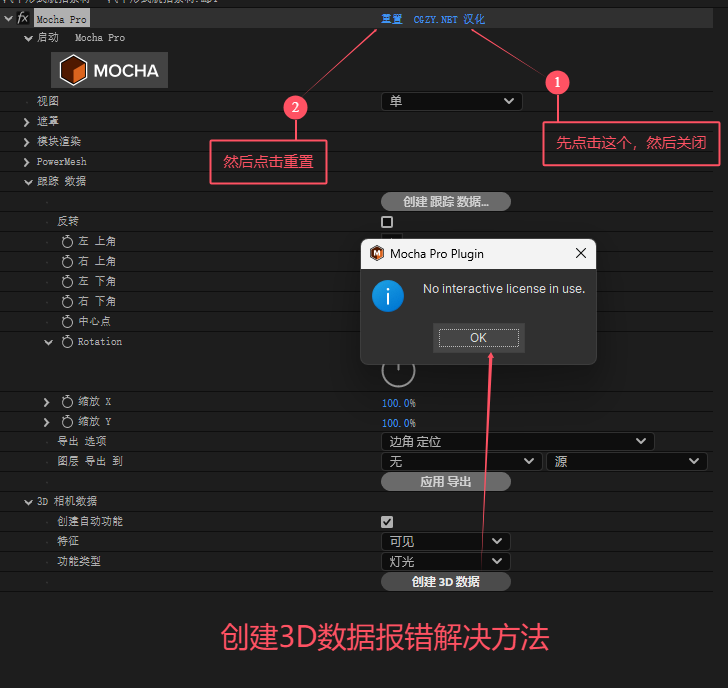This screenshot has height=688, width=728.
Task: Toggle stopwatch for 缩放 X
Action: click(67, 402)
